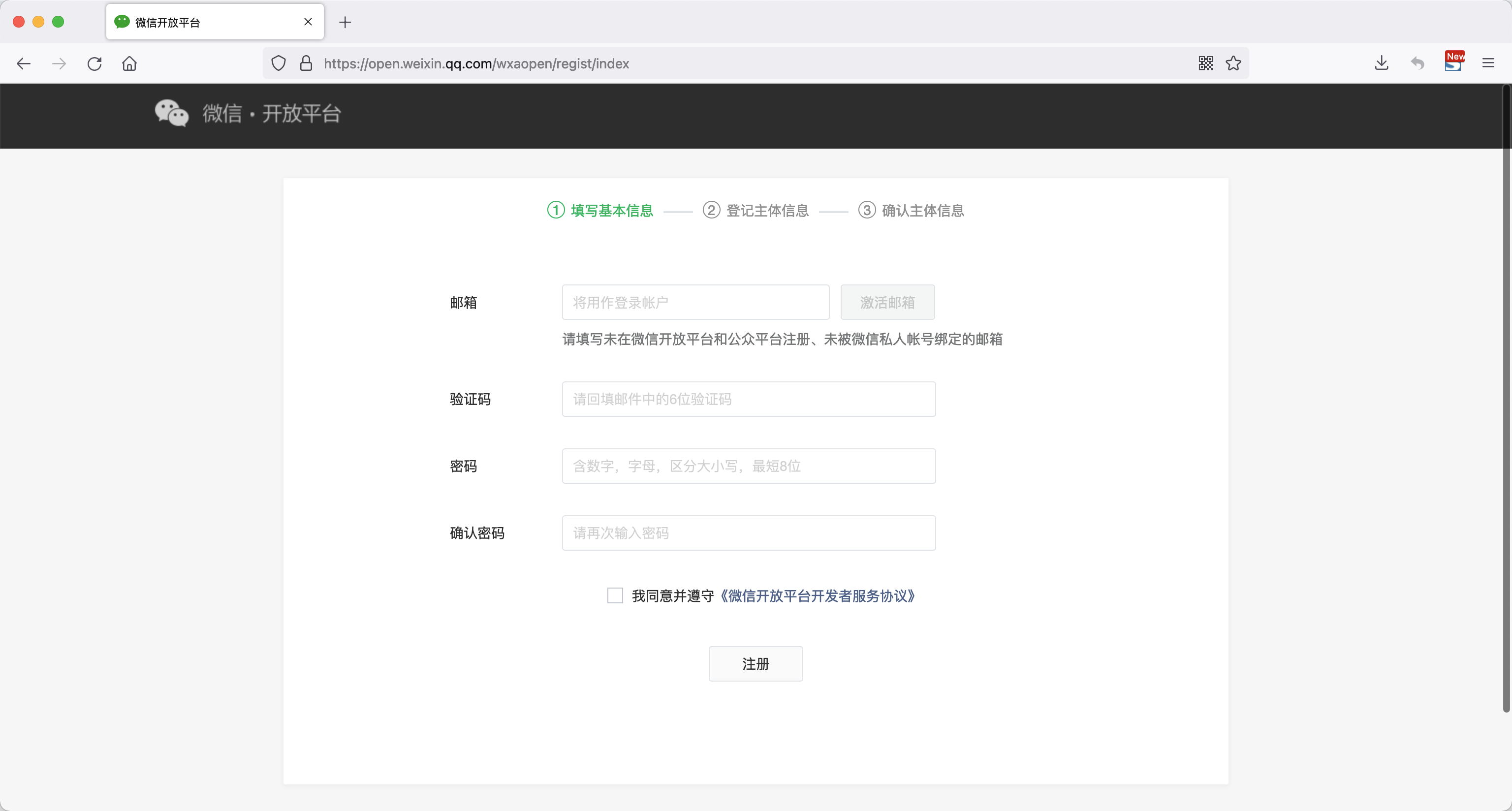The width and height of the screenshot is (1512, 811).
Task: Open the browser hamburger menu
Action: pyautogui.click(x=1488, y=63)
